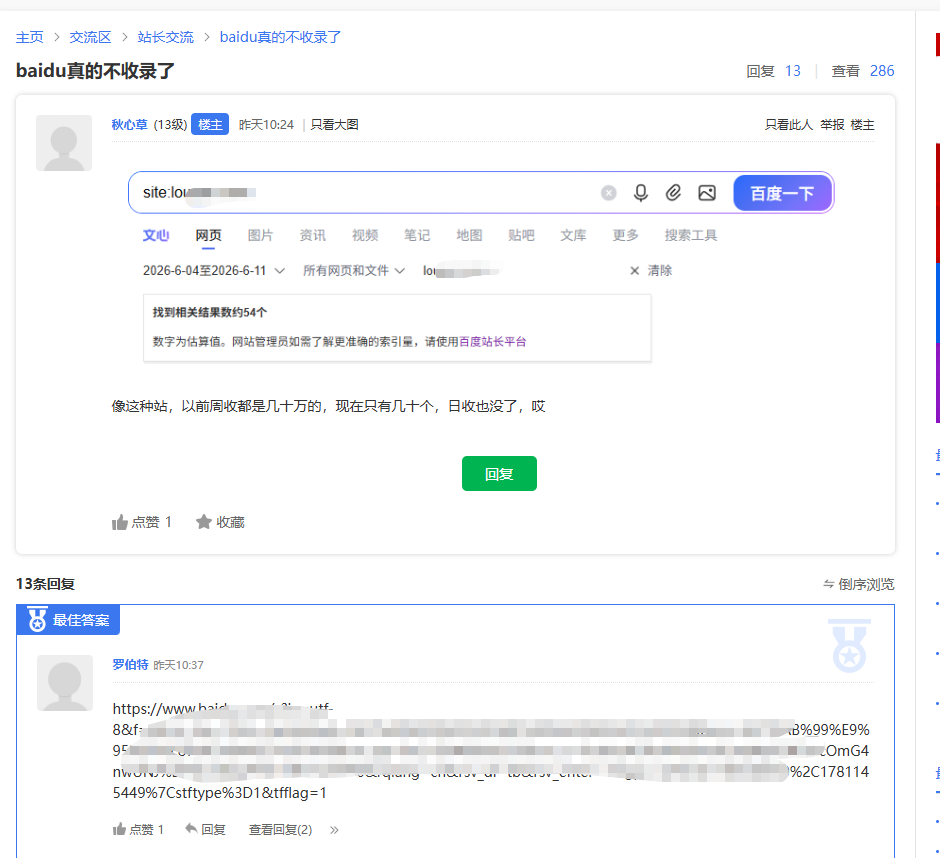Image resolution: width=940 pixels, height=858 pixels.
Task: Expand 所有网页和文件 dropdown
Action: (x=354, y=270)
